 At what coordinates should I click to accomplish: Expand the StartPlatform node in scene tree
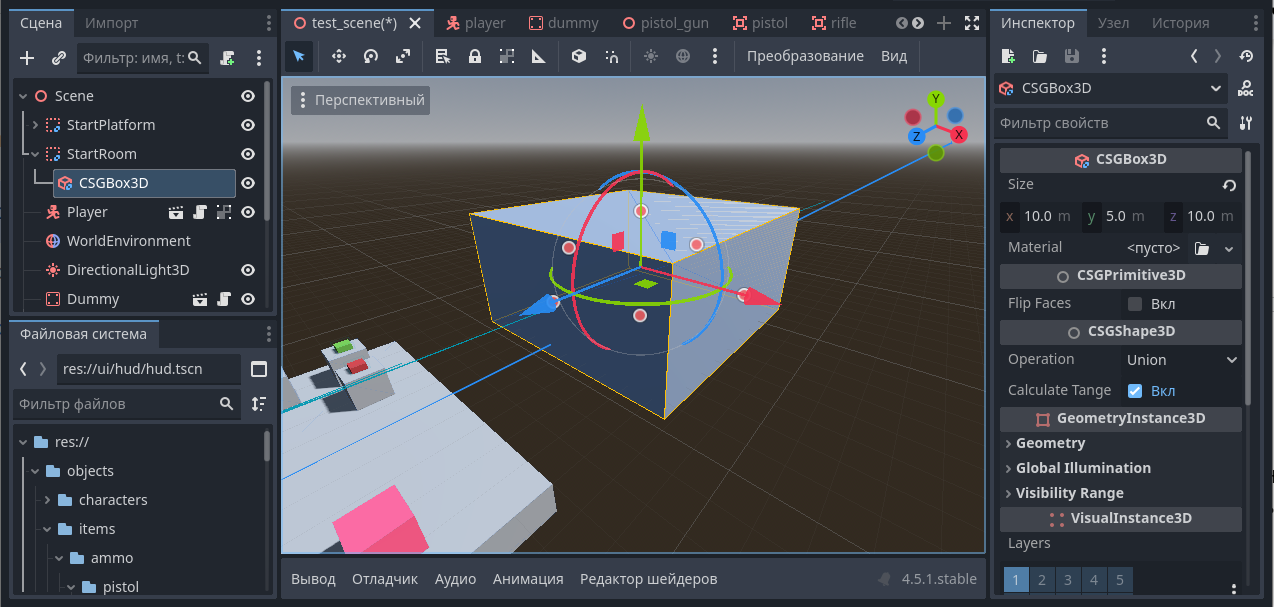35,125
